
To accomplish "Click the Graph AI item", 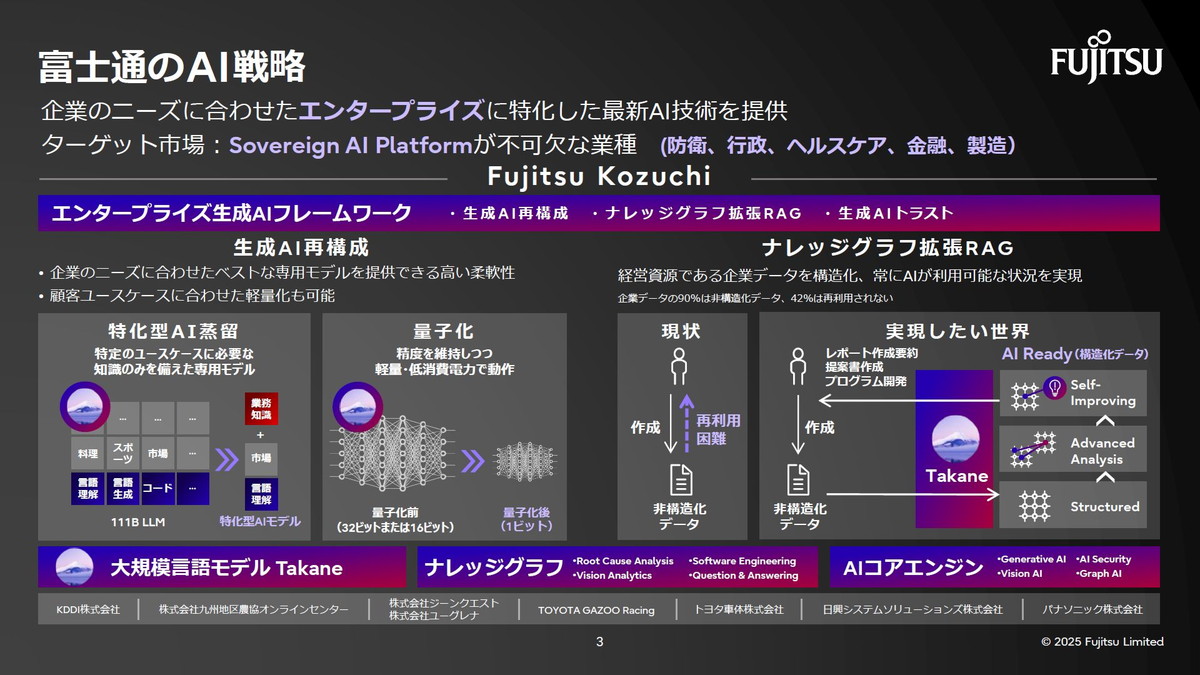I will [x=1098, y=574].
